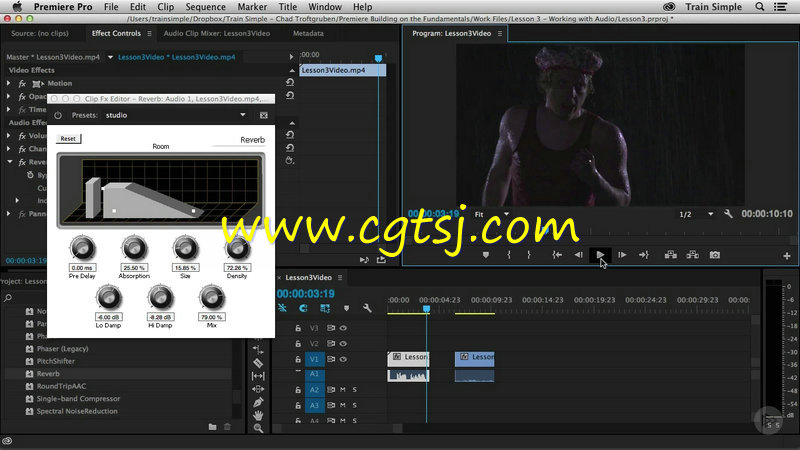Toggle Reverb bypass stopwatch icon

tap(30, 175)
